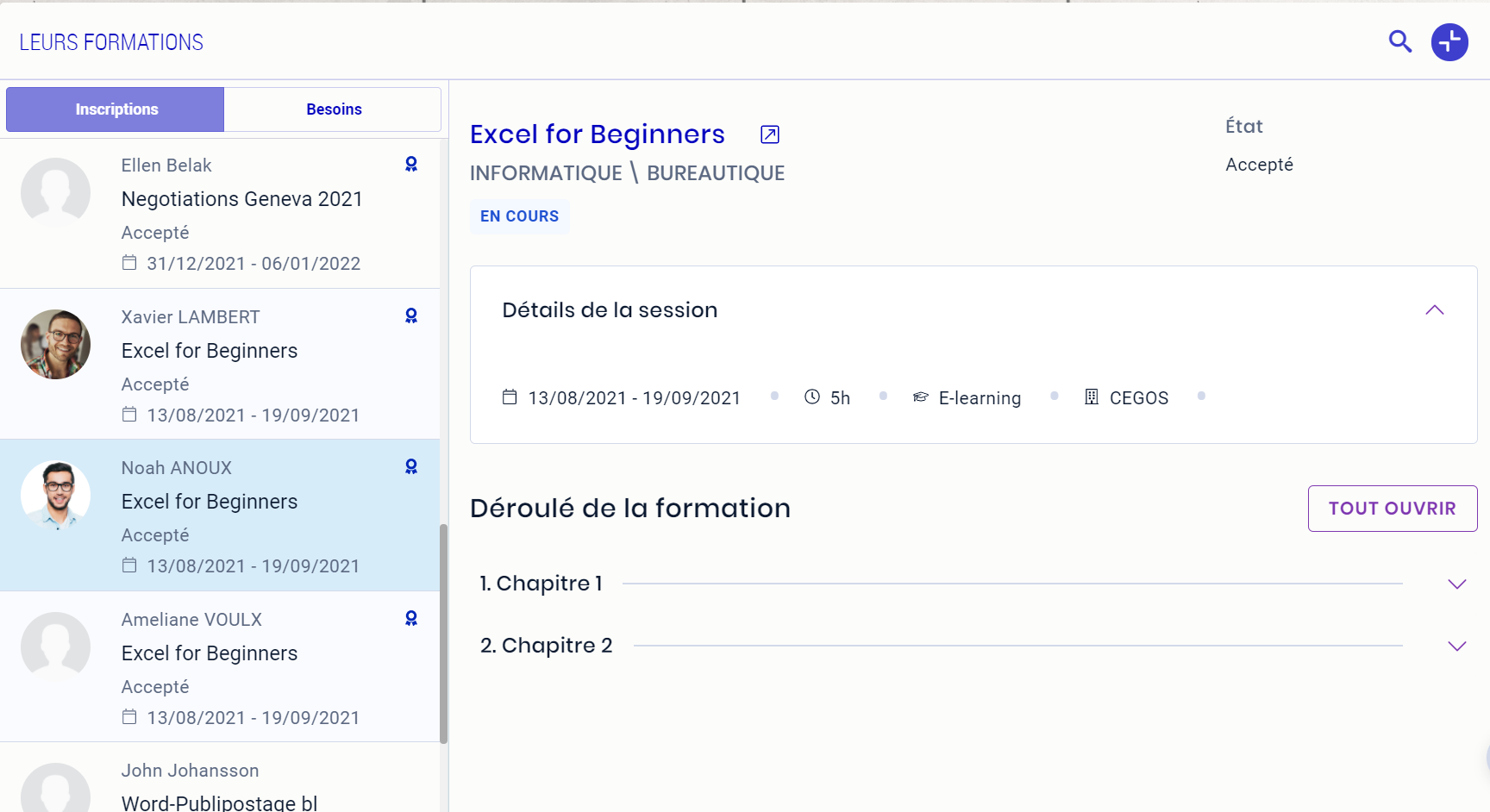Screen dimensions: 1490x812
Task: Click Noah ANOUX's profile photo
Action: tap(55, 496)
